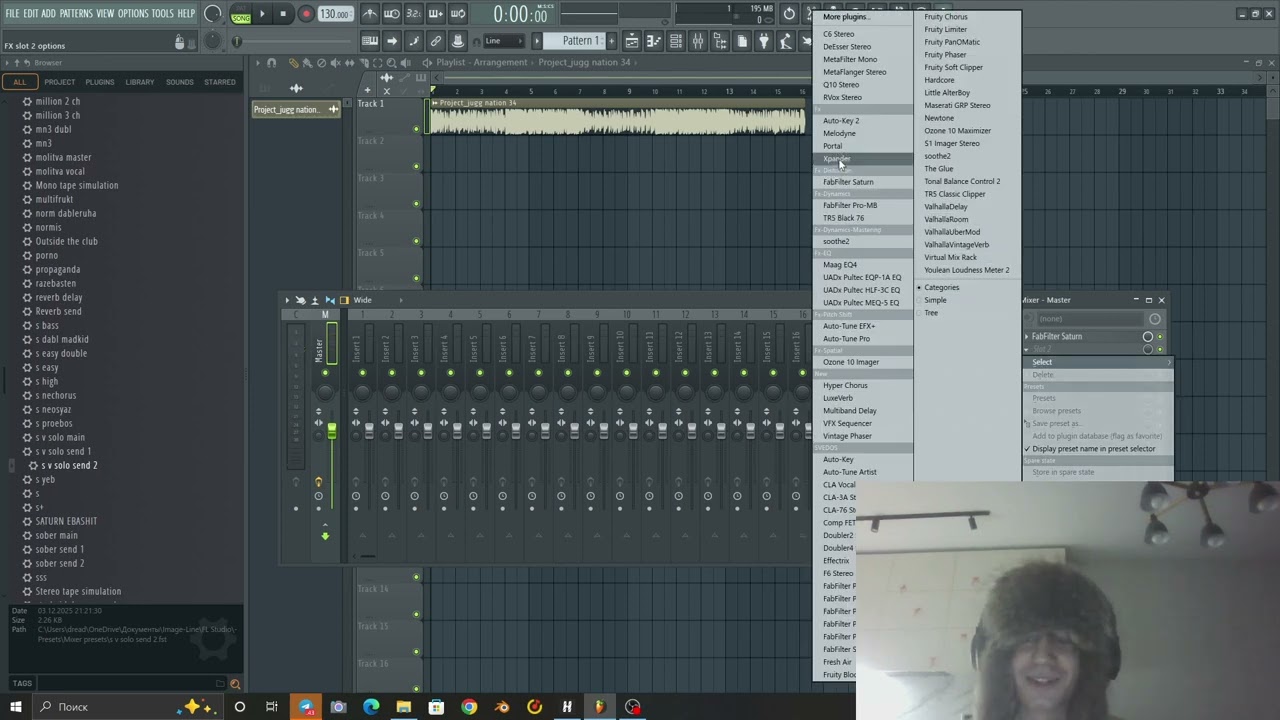Start playback with the Play button
This screenshot has width=1280, height=720.
coord(262,14)
